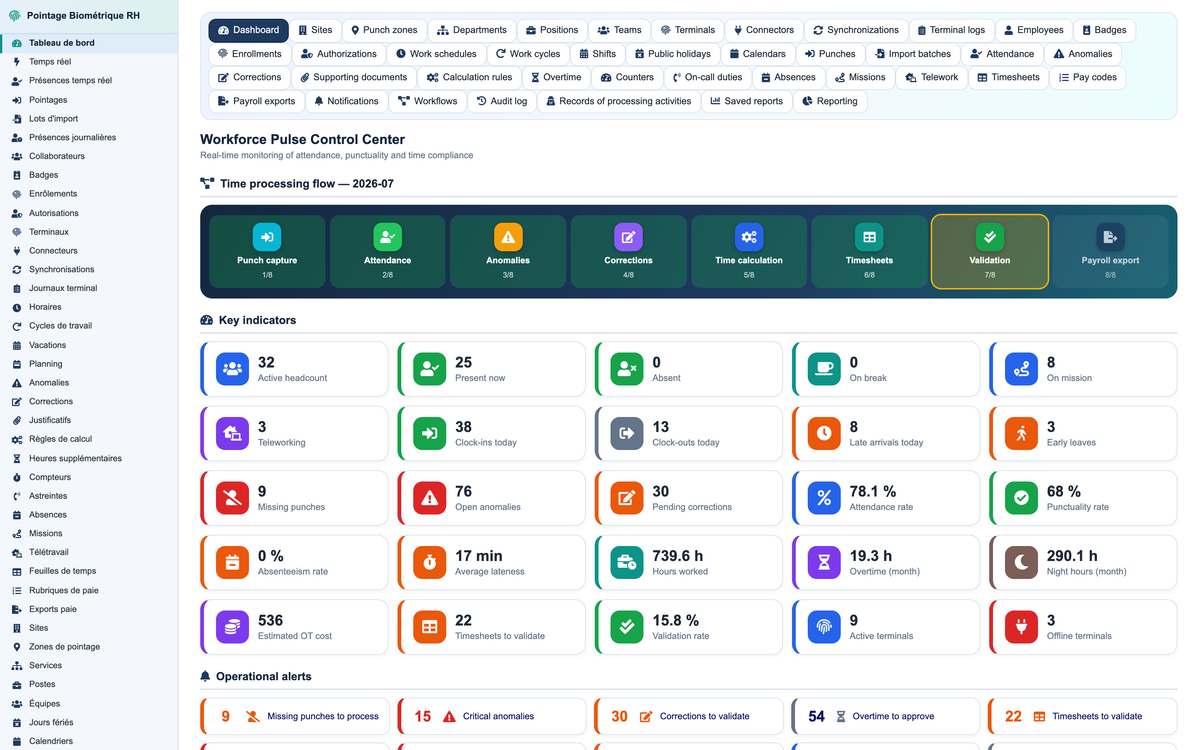Open the Dashboard tab

(248, 30)
